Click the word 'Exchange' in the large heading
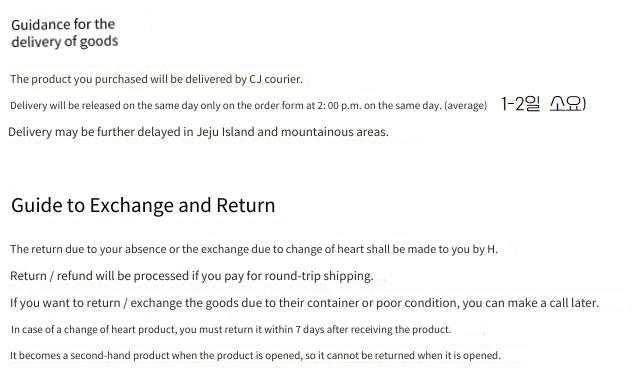This screenshot has width=641, height=388. 132,205
